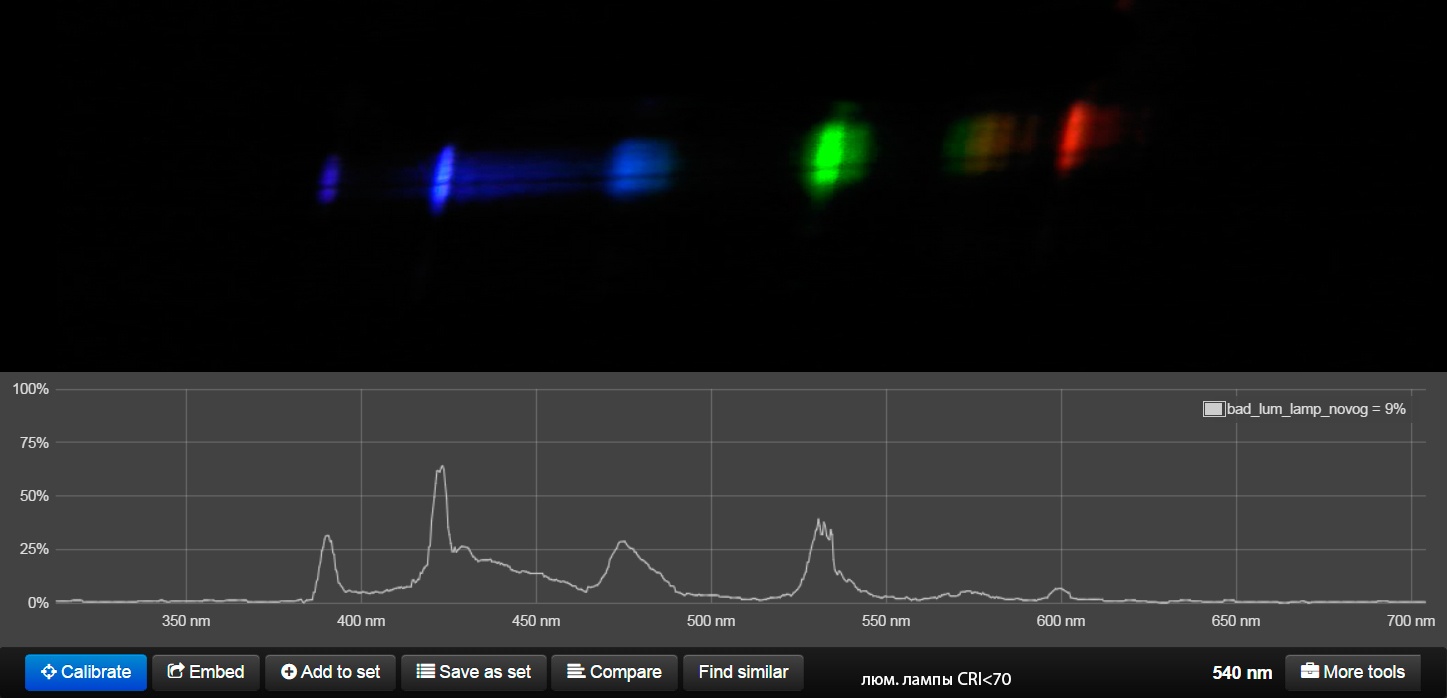The height and width of the screenshot is (698, 1447).
Task: Click the bright green band in spectrum image
Action: [830, 153]
